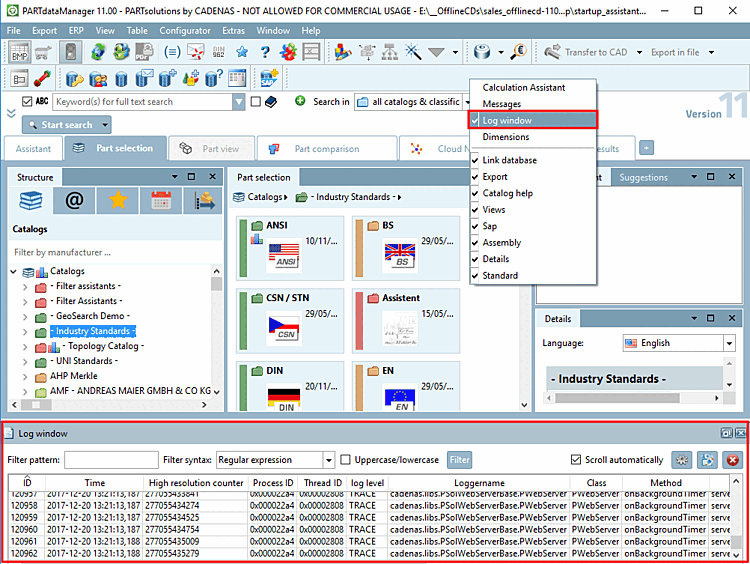
Task: Open the Filter syntax dropdown
Action: 328,460
